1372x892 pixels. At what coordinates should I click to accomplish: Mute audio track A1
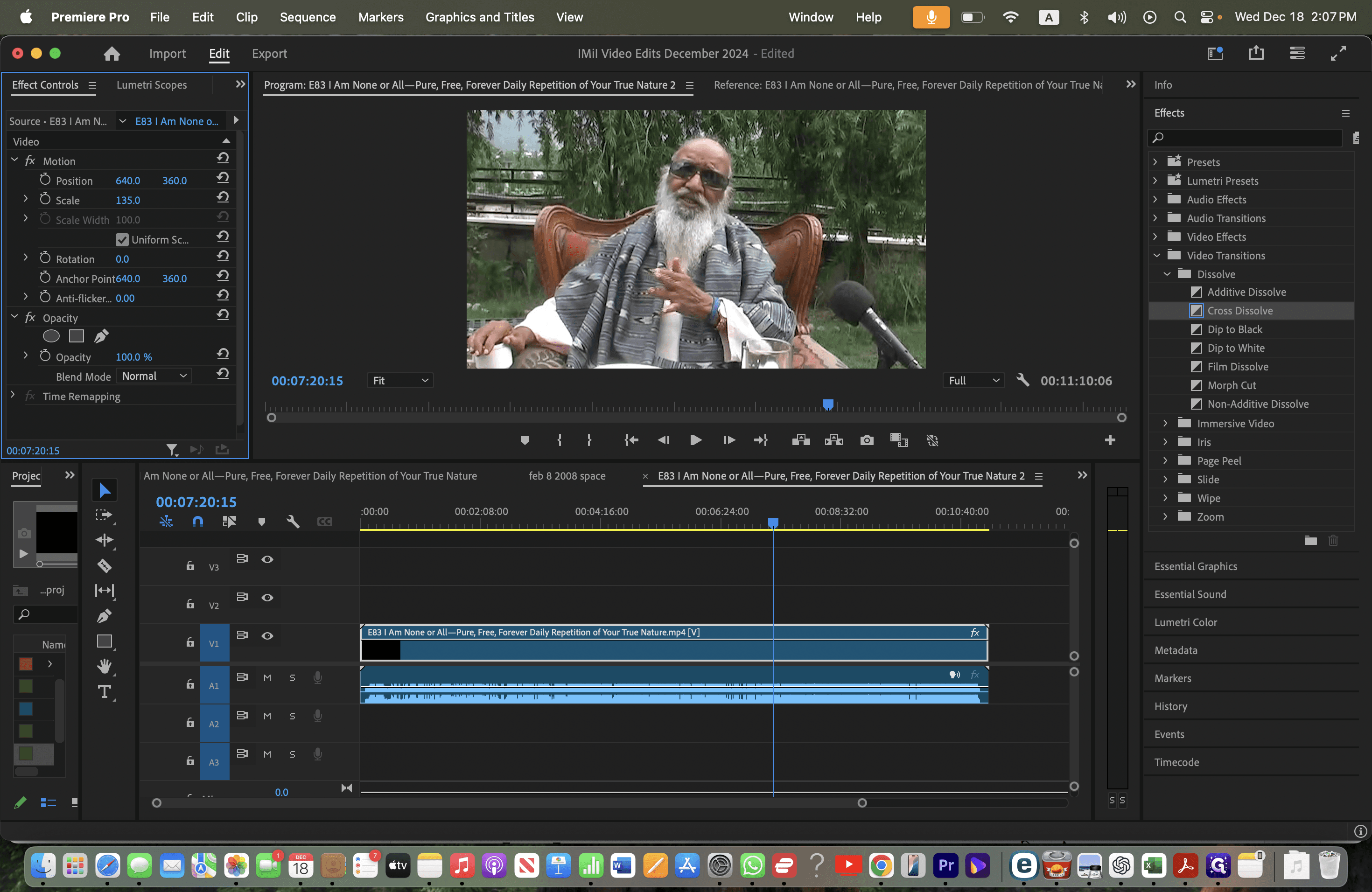tap(267, 678)
